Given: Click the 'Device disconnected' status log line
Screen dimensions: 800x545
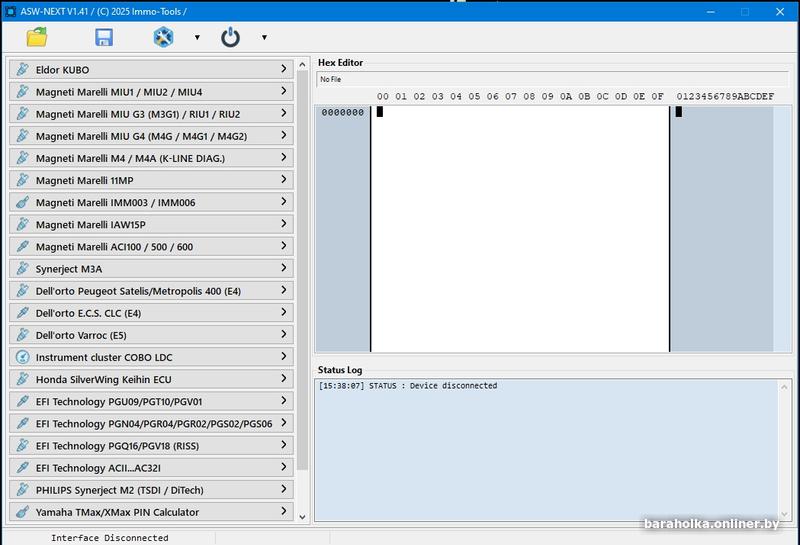Looking at the screenshot, I should point(408,386).
